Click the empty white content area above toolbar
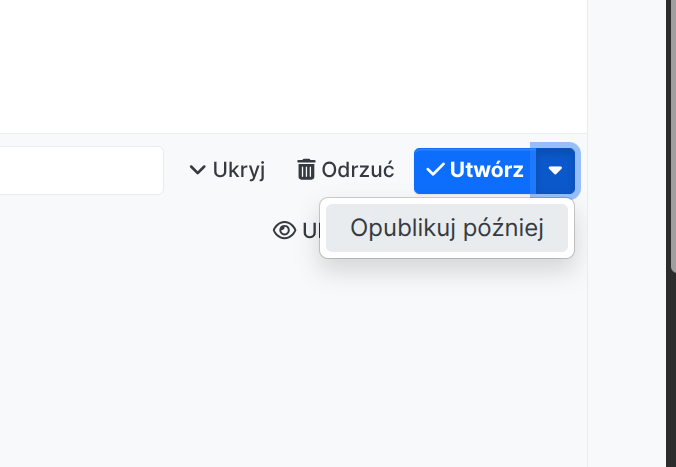Screen dimensions: 676x467 point(293,66)
